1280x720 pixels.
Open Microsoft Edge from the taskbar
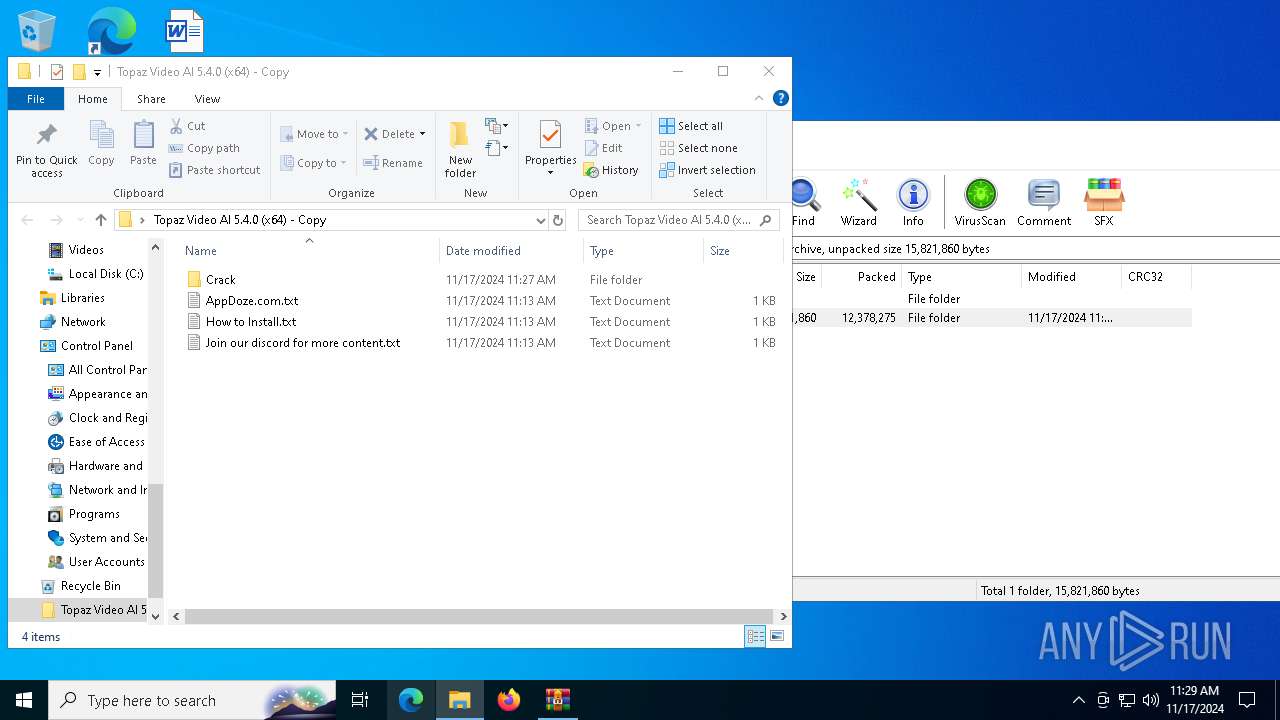(411, 700)
